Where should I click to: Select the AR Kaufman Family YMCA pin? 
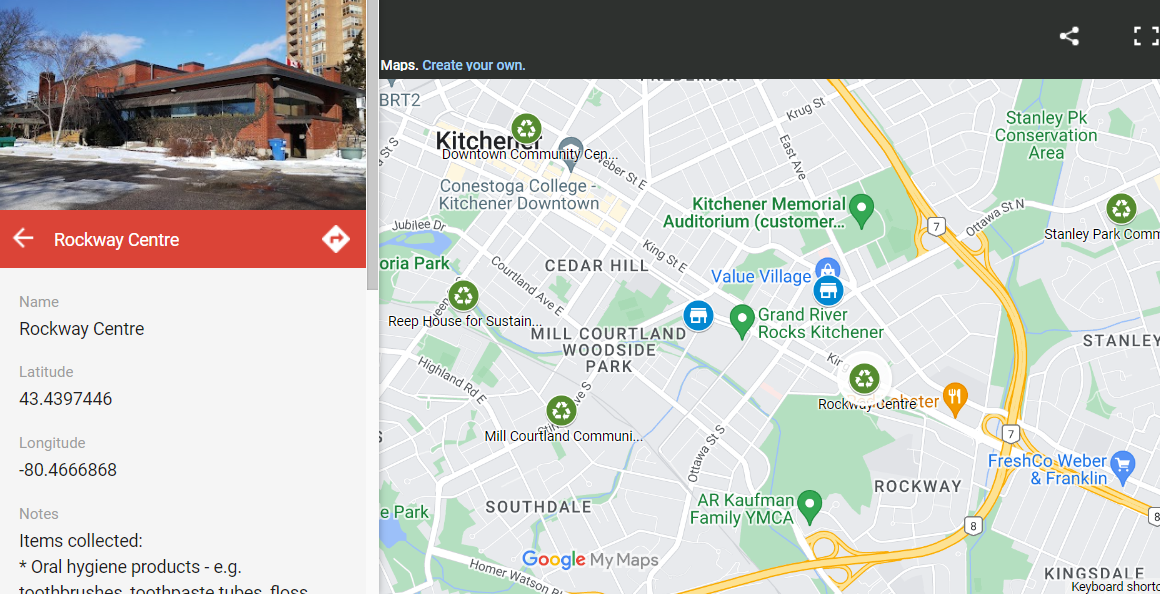[811, 507]
